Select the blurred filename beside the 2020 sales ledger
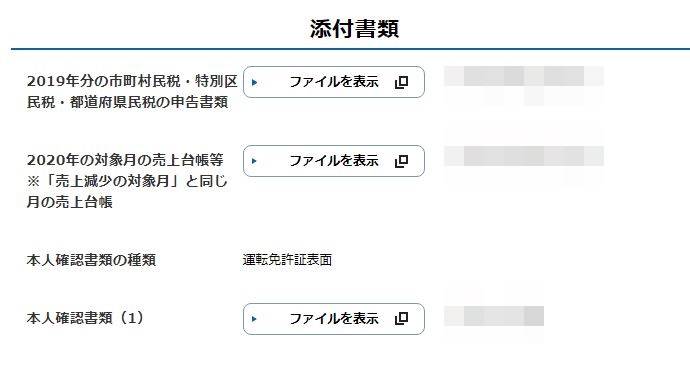 point(524,156)
